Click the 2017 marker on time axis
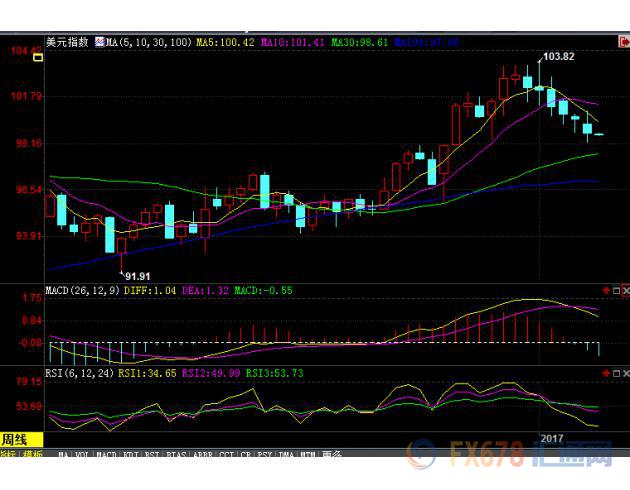The image size is (630, 490). [552, 439]
